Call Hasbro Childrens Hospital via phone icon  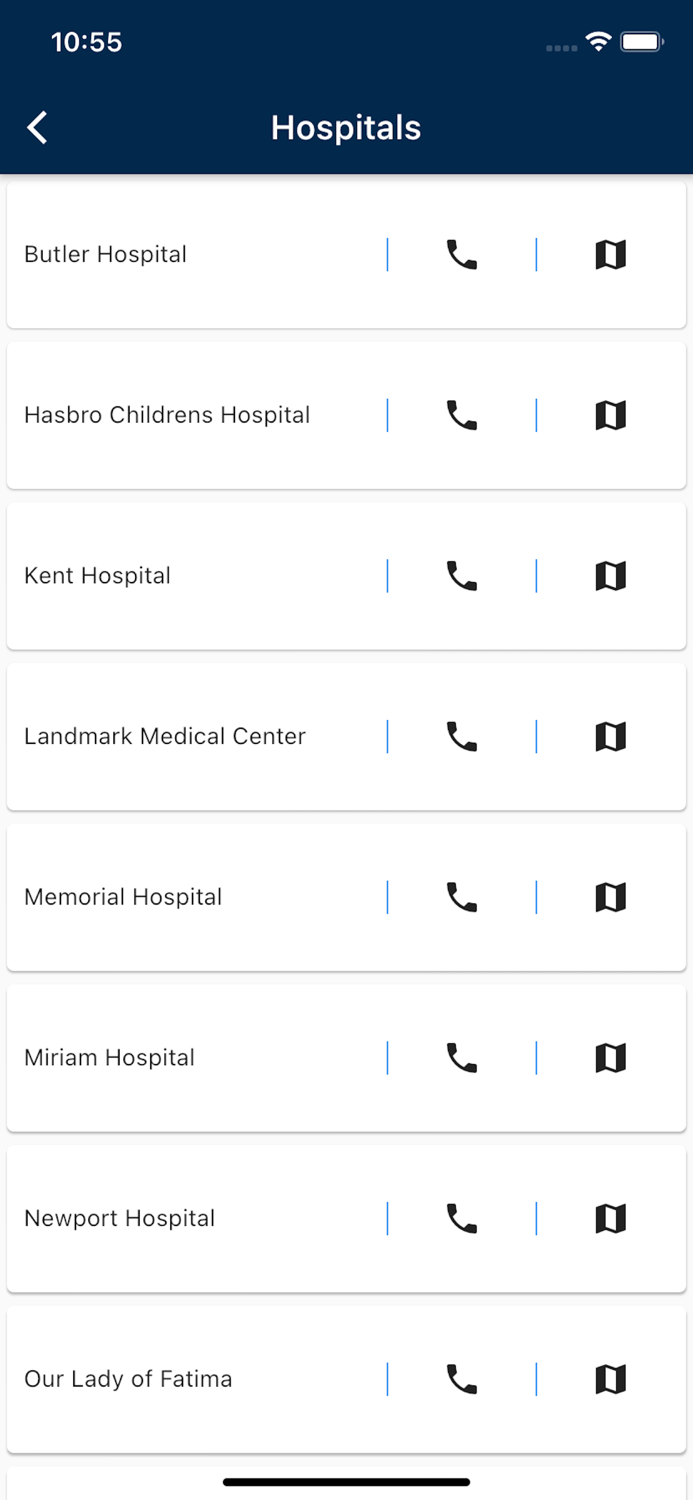click(461, 415)
